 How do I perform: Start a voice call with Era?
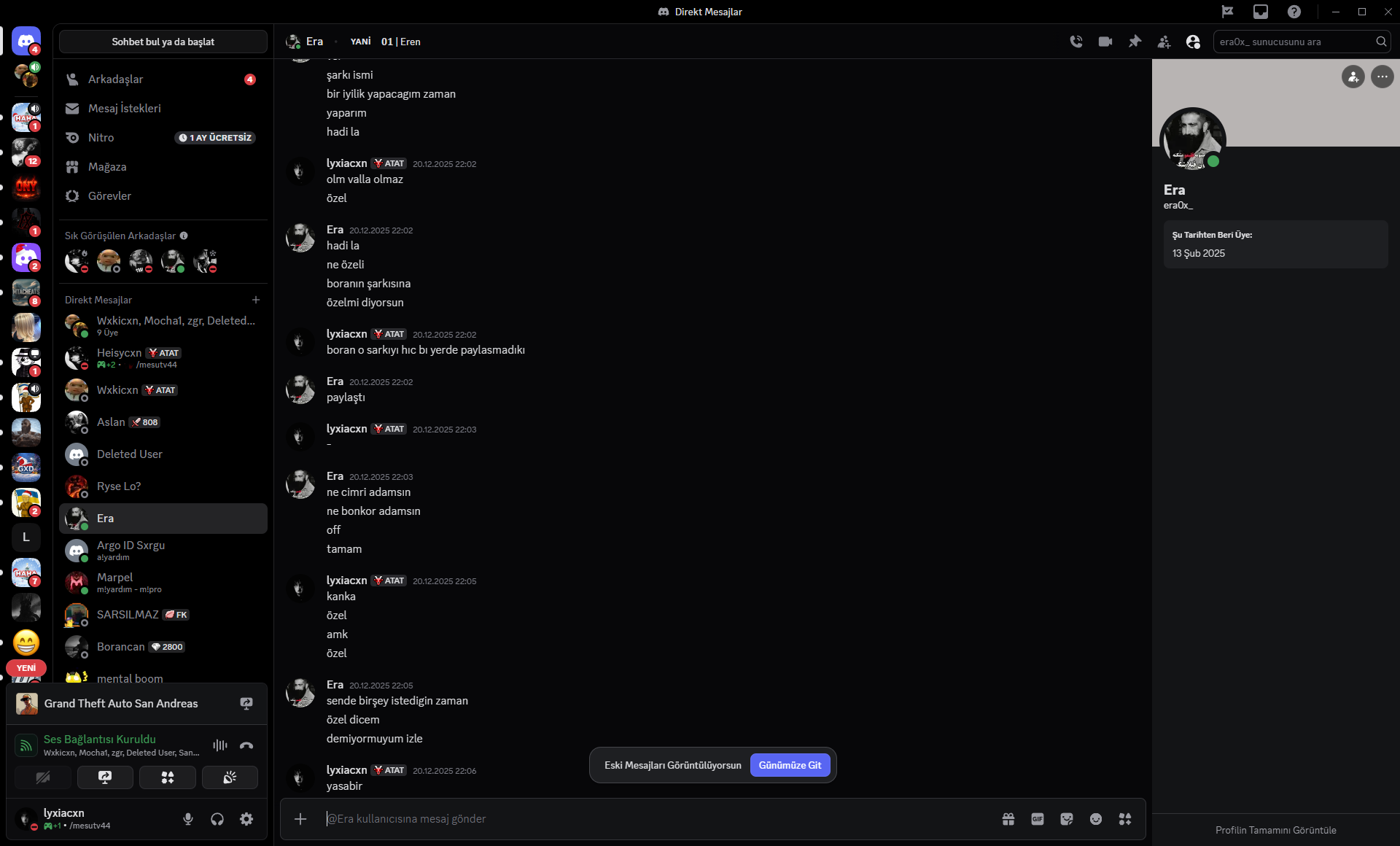pos(1076,42)
